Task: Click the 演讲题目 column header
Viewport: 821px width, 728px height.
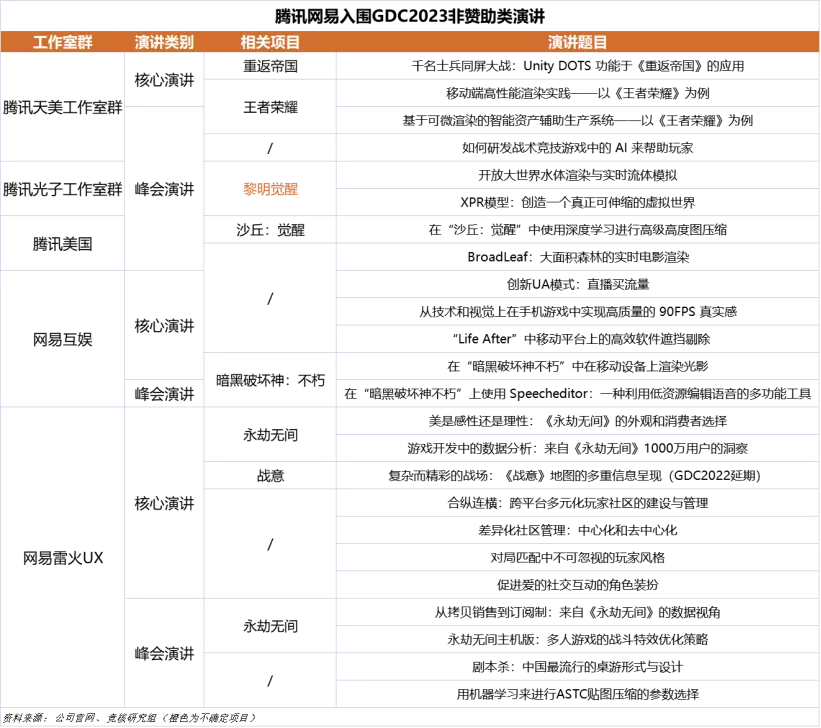Action: point(578,42)
